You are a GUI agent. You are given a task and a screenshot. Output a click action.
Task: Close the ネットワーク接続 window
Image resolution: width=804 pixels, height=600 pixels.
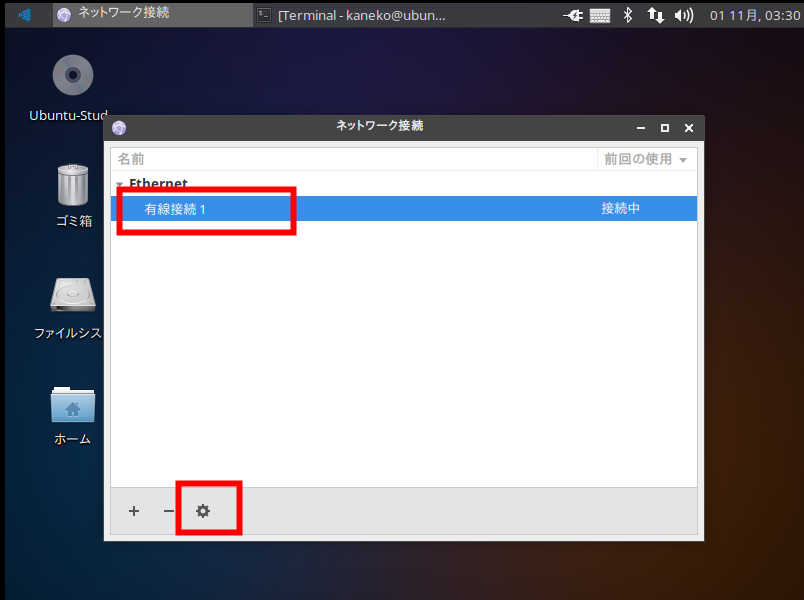pos(689,128)
